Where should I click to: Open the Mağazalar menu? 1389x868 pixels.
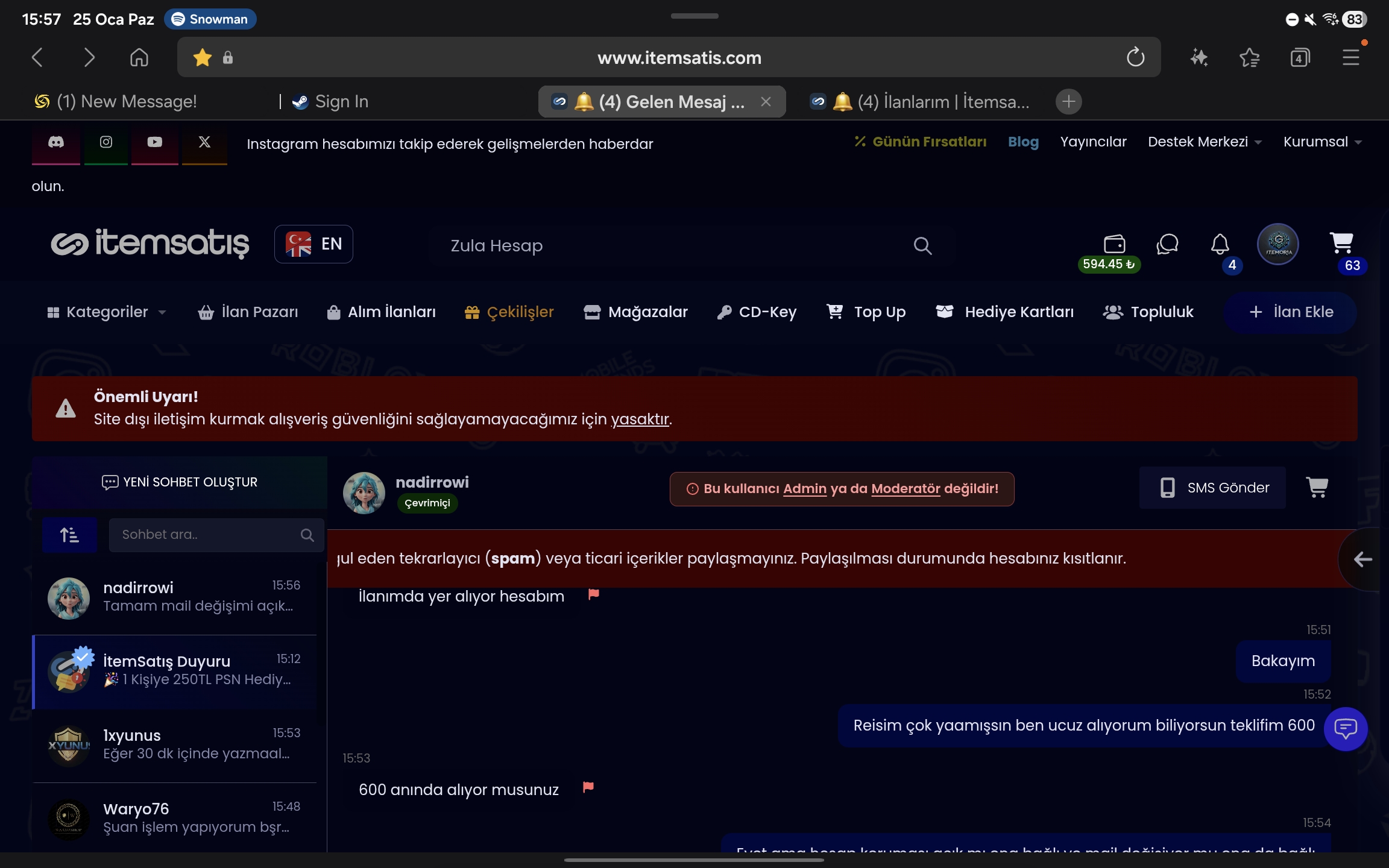pos(635,312)
